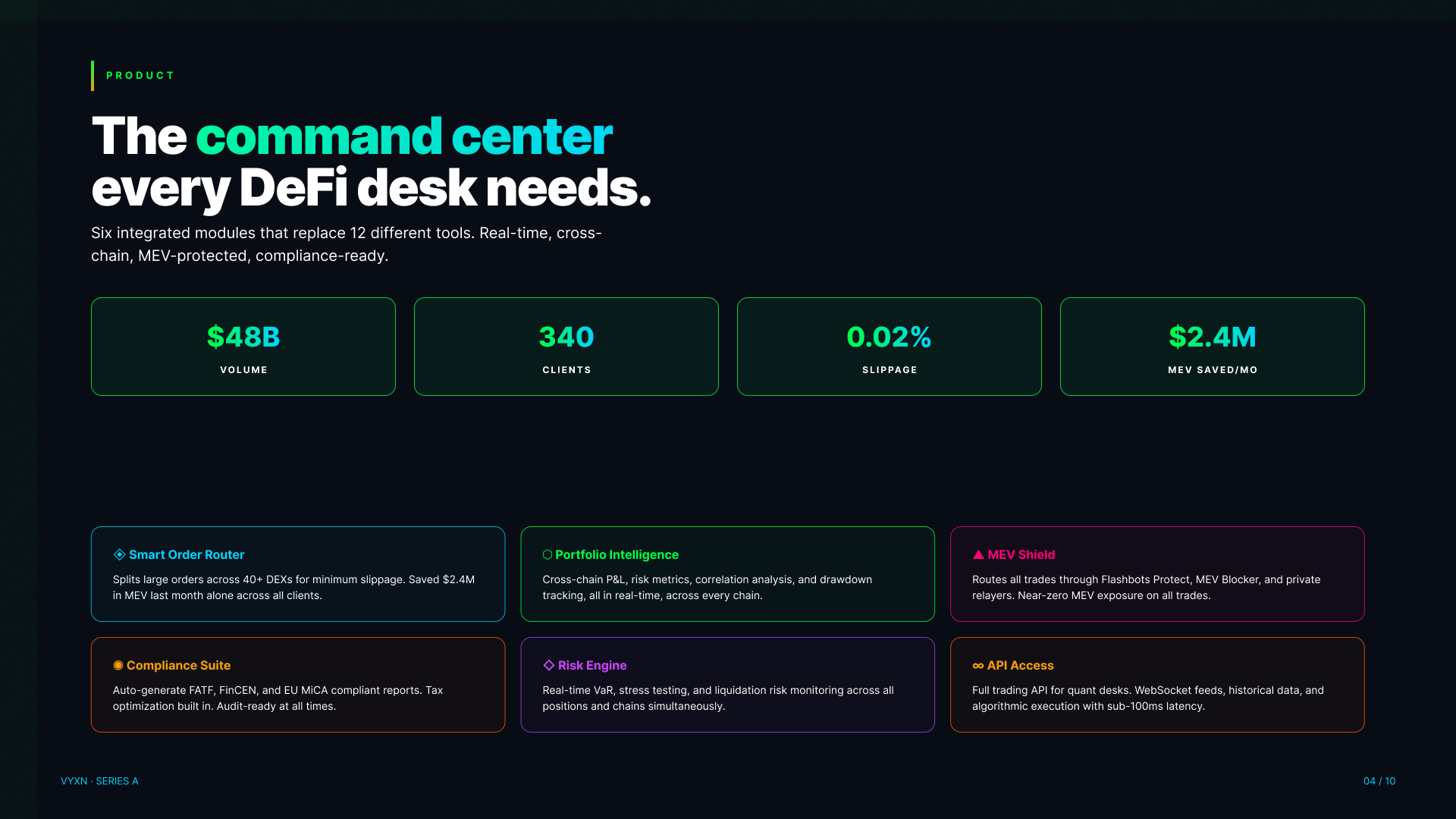Viewport: 1456px width, 819px height.
Task: Select the $2.4M MEV Saved/Mo card
Action: click(x=1213, y=347)
